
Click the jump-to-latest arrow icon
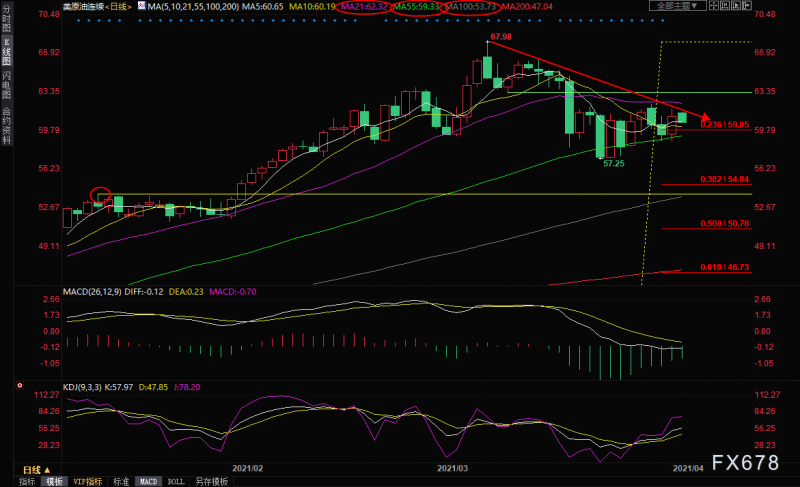[x=747, y=6]
